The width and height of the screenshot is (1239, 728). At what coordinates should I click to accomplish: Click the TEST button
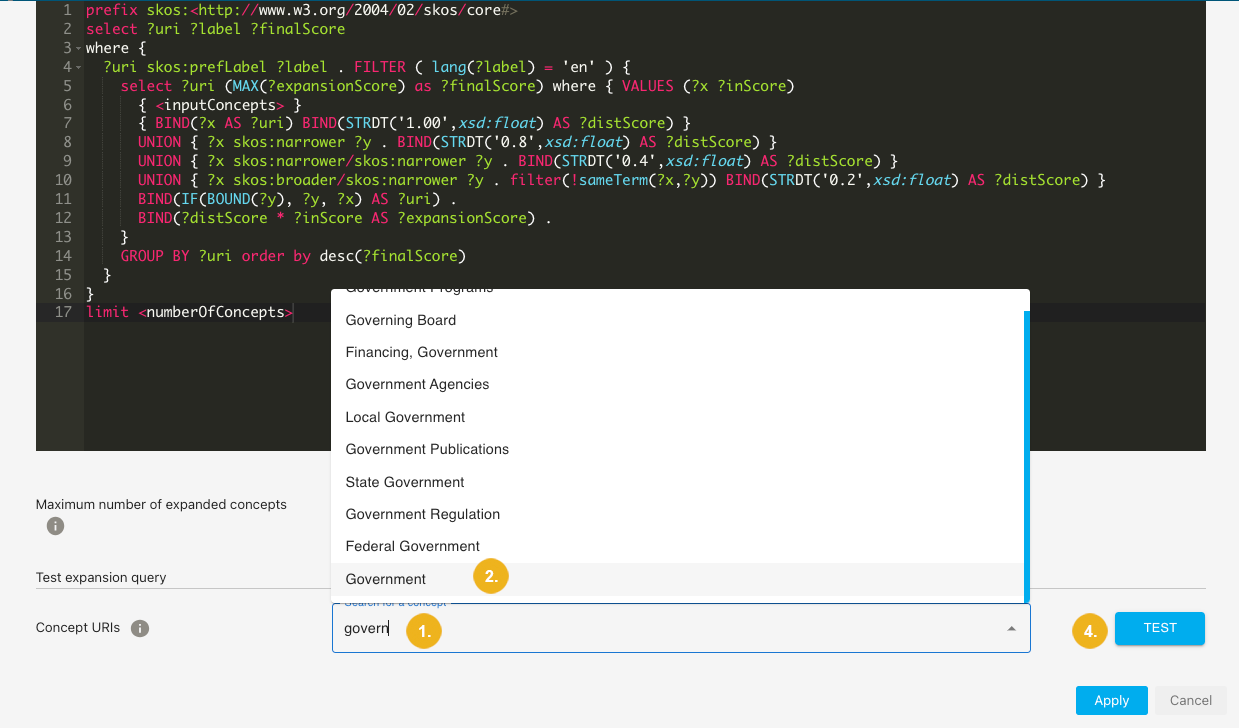coord(1159,628)
